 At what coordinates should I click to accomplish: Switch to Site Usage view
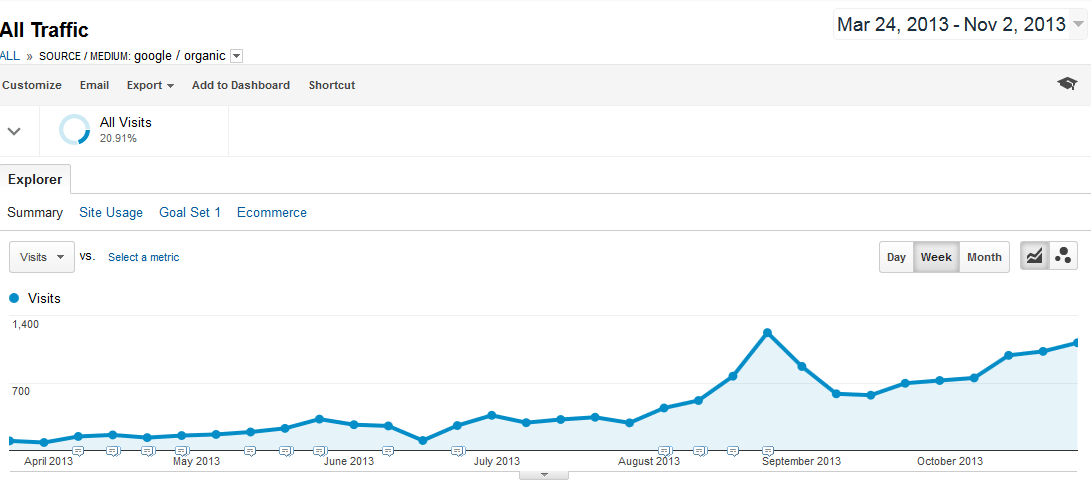point(111,212)
